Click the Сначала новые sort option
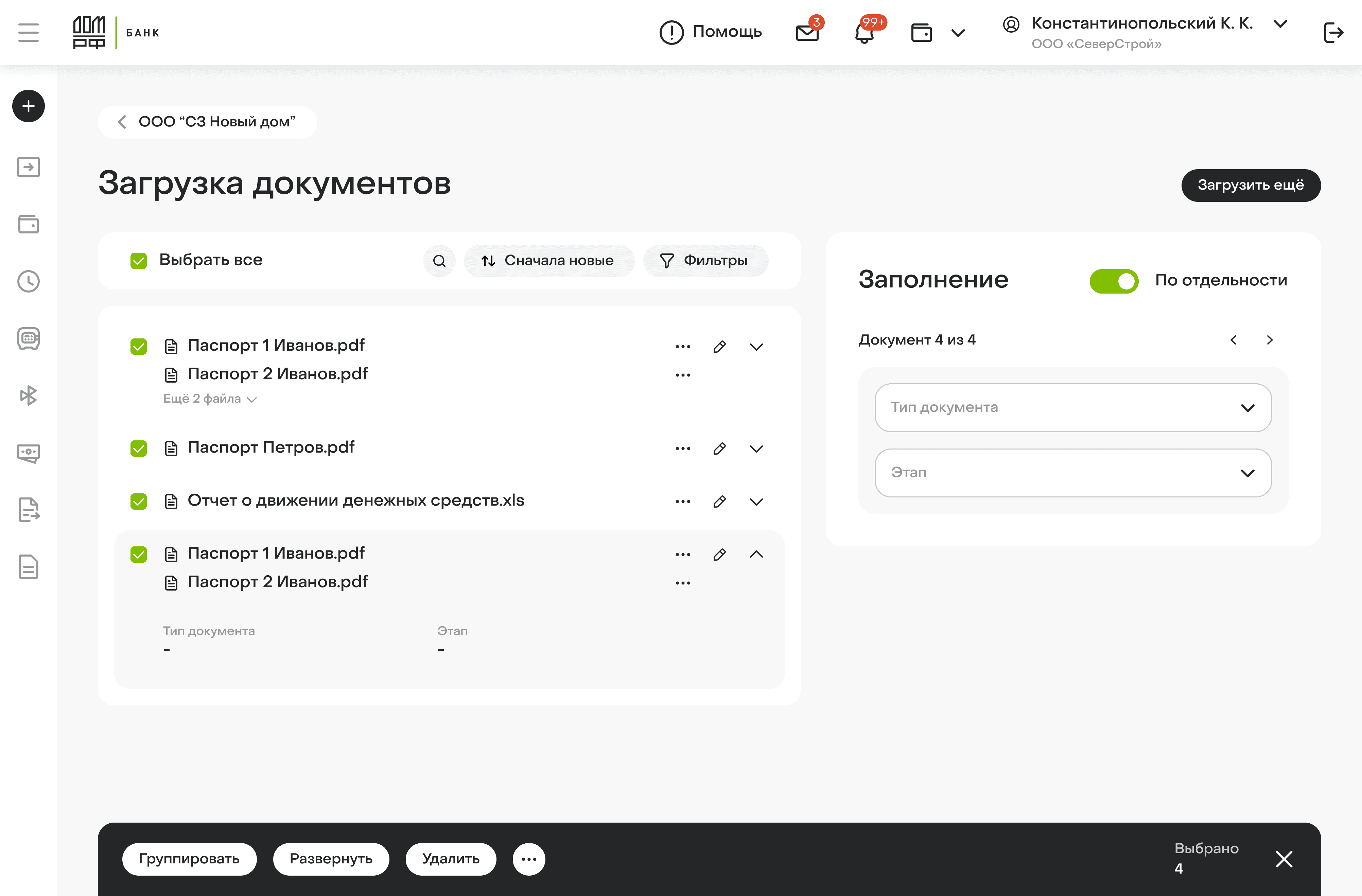This screenshot has height=896, width=1362. [x=548, y=261]
